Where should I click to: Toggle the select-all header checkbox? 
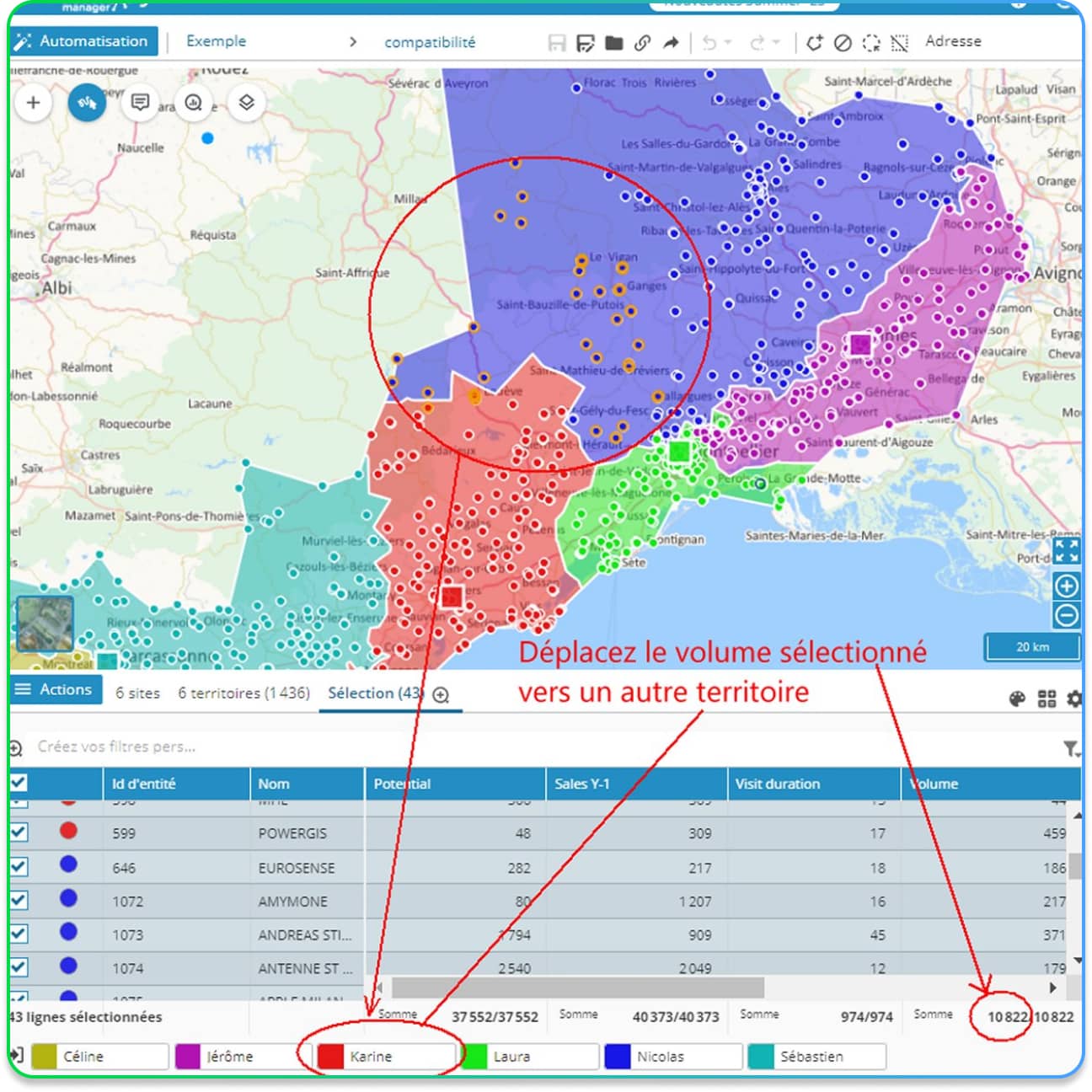18,783
